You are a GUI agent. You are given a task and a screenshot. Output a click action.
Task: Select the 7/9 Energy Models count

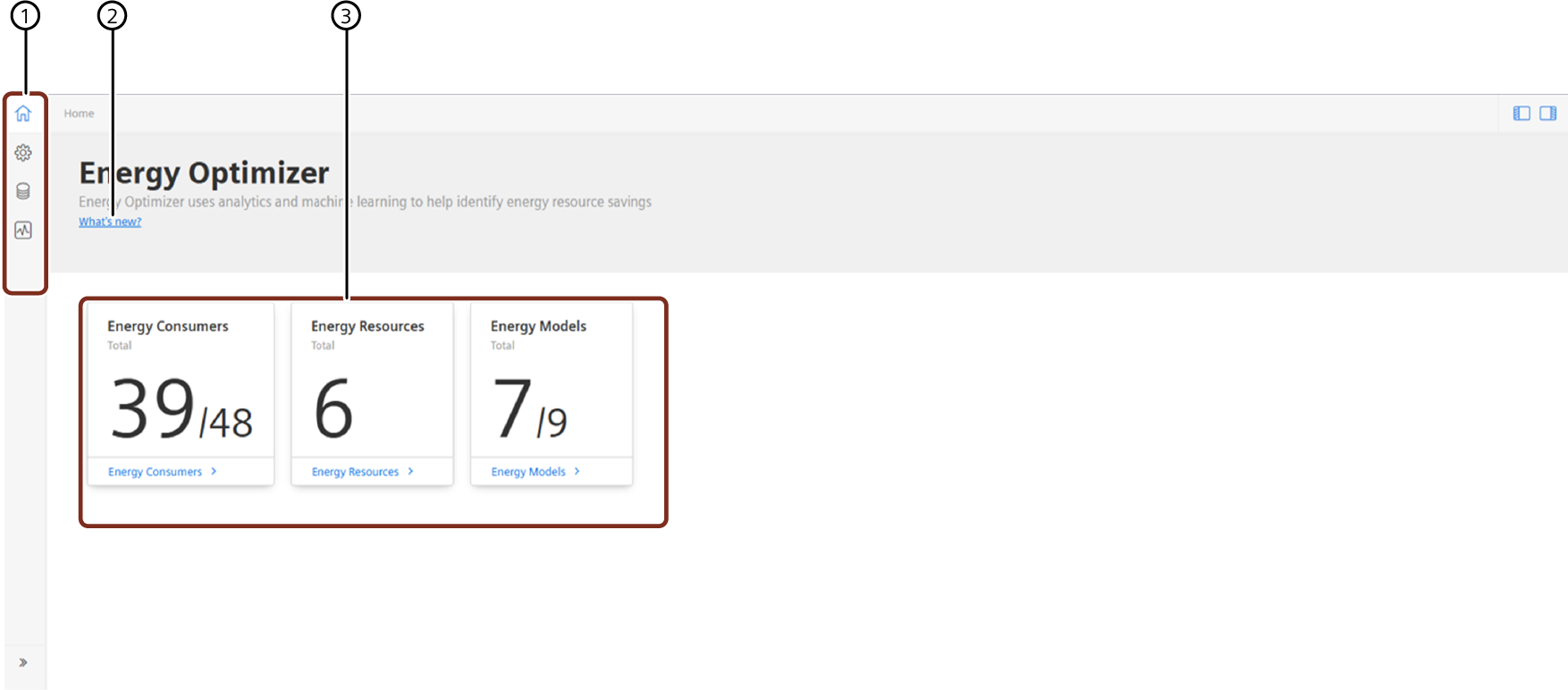[x=530, y=408]
